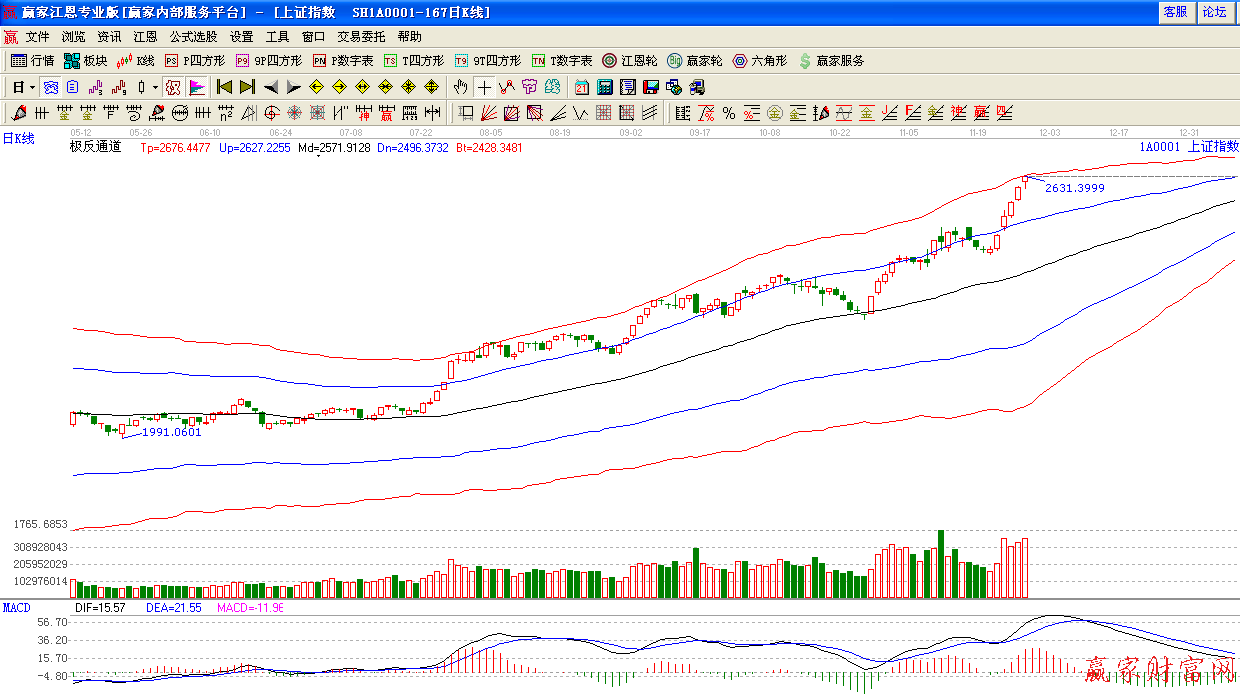Image resolution: width=1240 pixels, height=694 pixels.
Task: Open the 江恩 menu
Action: point(145,36)
